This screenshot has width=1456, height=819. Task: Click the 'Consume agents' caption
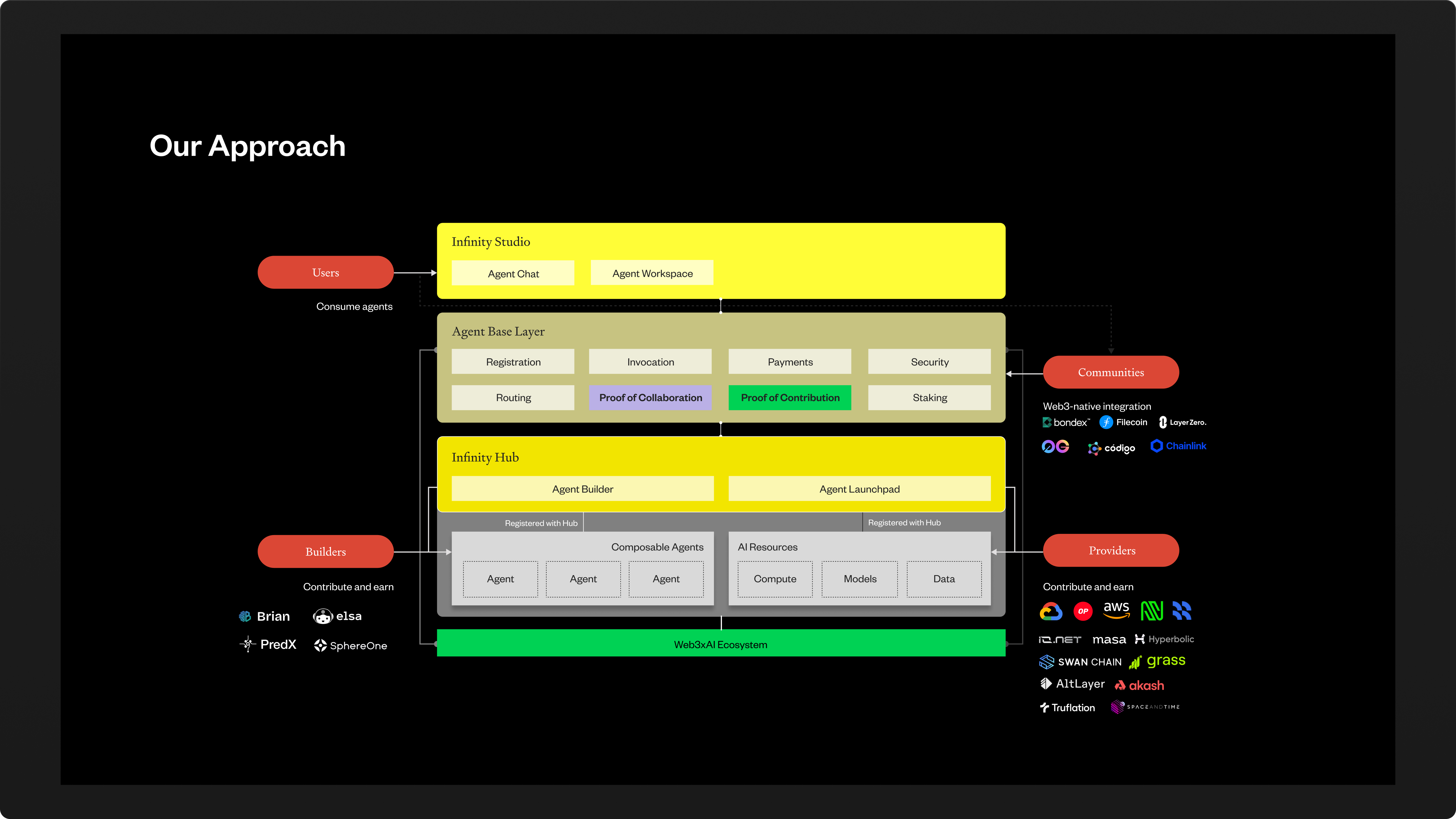coord(354,306)
